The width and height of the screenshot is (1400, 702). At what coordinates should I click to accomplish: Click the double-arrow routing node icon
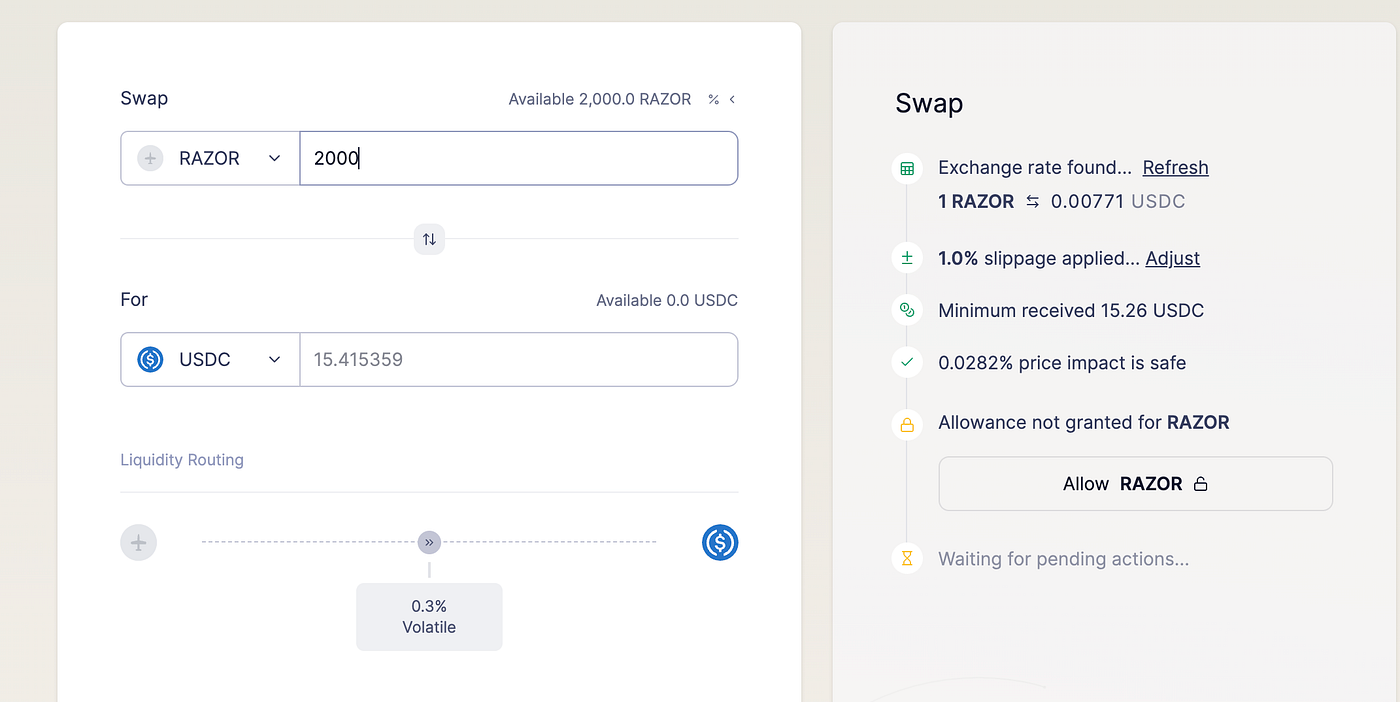(429, 542)
